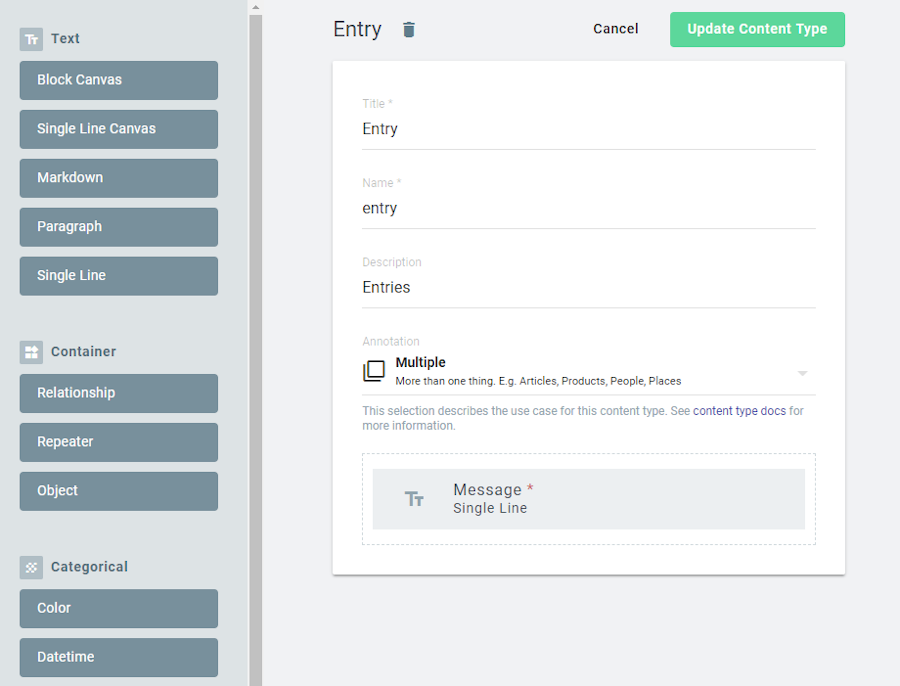Add a Markdown field
The height and width of the screenshot is (686, 900).
point(119,178)
